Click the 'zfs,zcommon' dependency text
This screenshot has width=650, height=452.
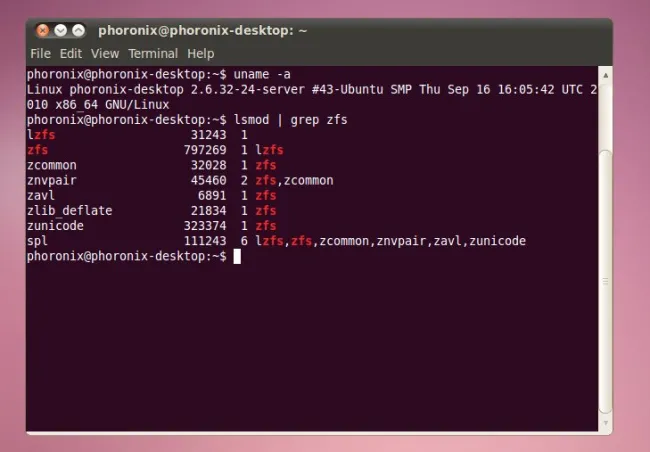click(294, 180)
